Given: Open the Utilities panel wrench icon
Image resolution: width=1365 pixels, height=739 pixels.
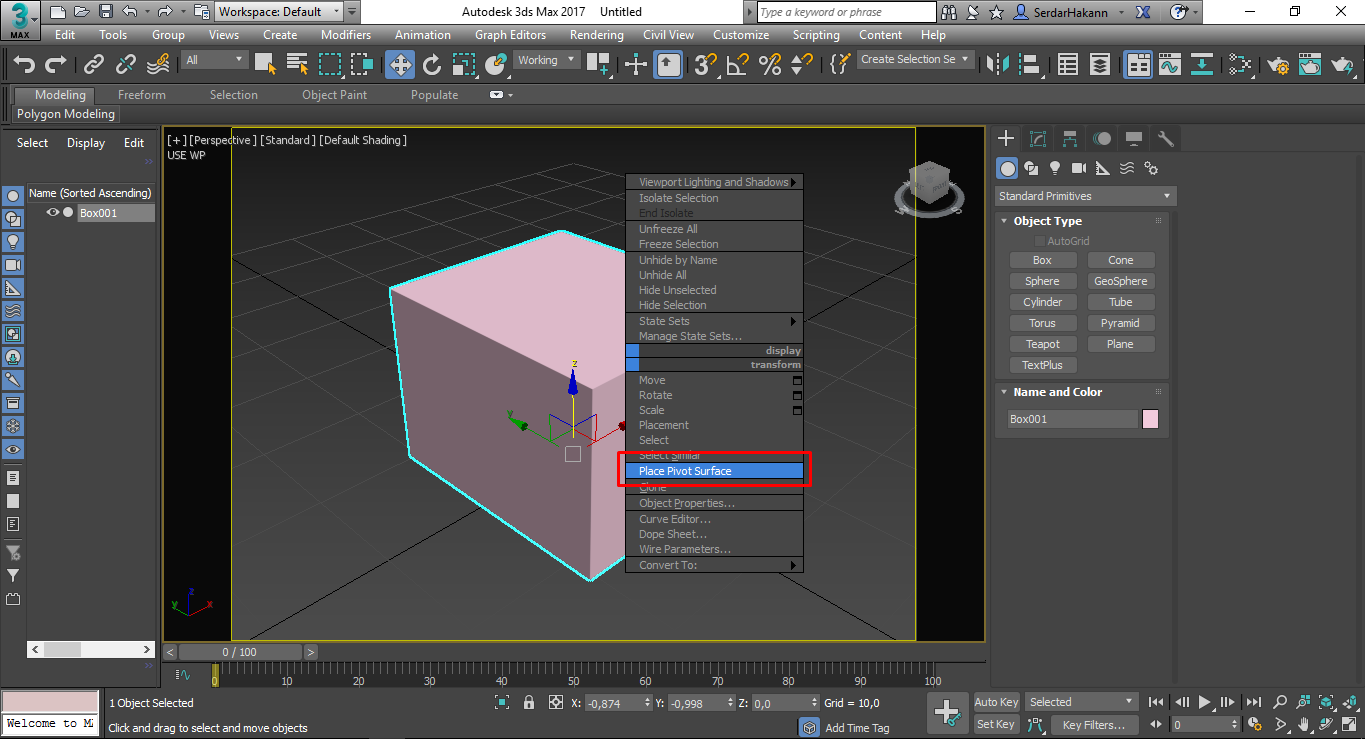Looking at the screenshot, I should coord(1164,138).
